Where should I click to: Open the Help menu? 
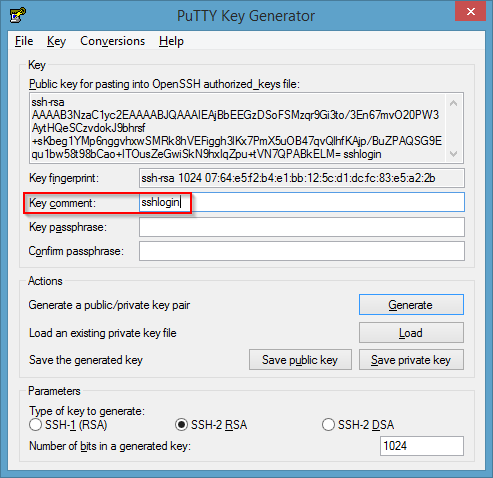(171, 41)
